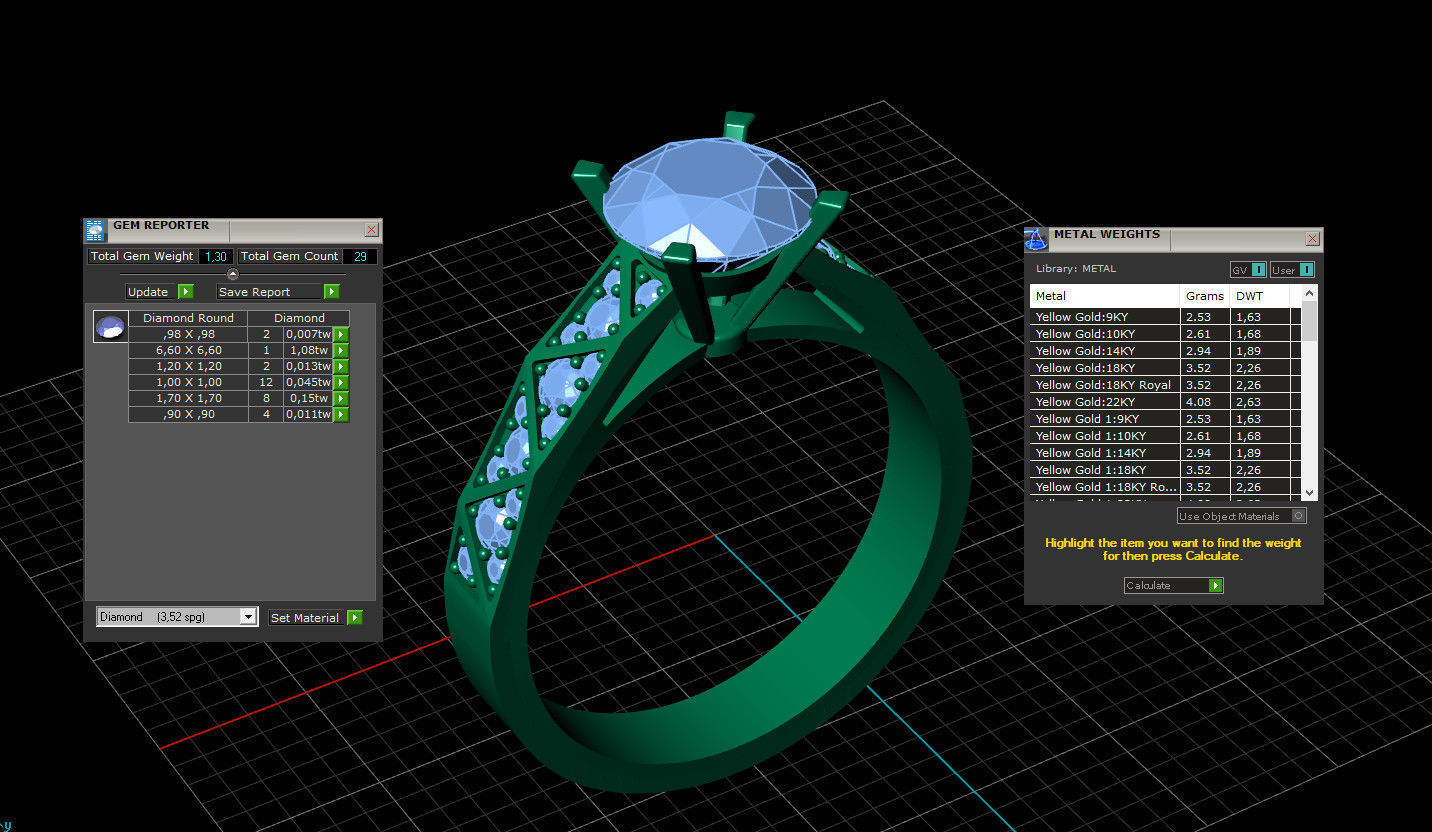
Task: Click the ,90 X ,90 gem size cell
Action: (x=188, y=414)
